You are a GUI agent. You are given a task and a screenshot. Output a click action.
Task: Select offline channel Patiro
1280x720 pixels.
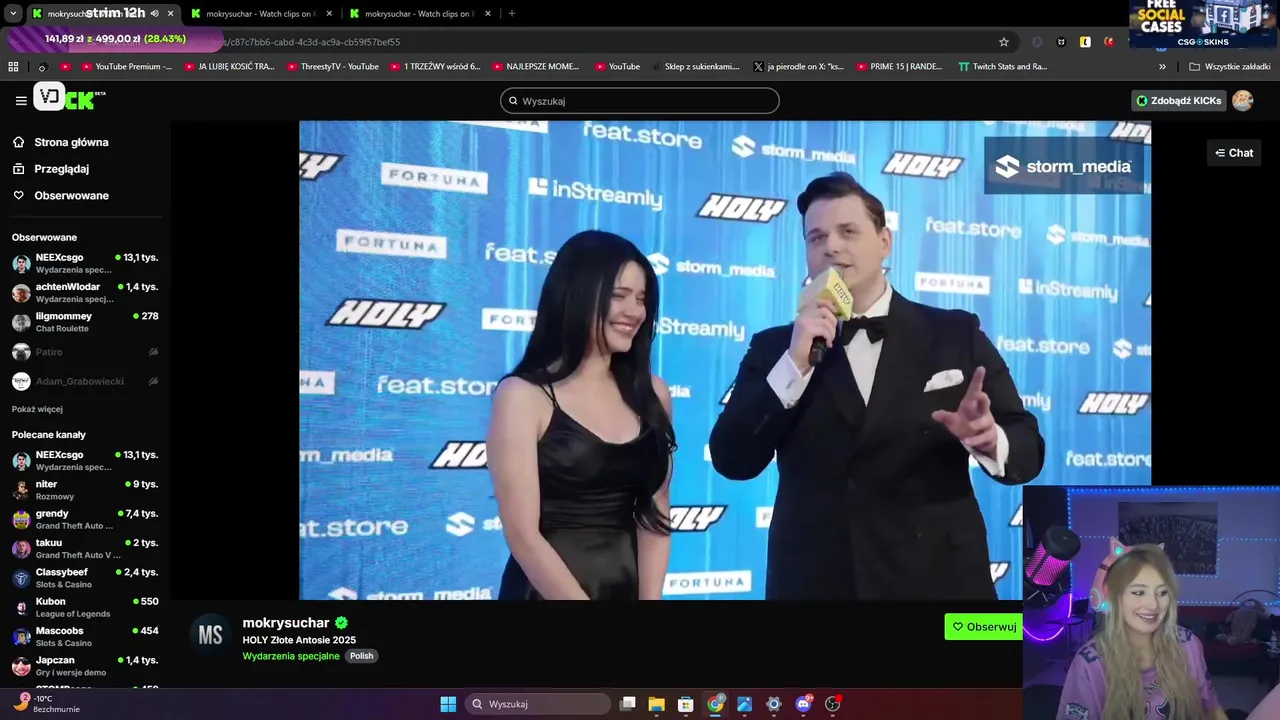point(85,352)
